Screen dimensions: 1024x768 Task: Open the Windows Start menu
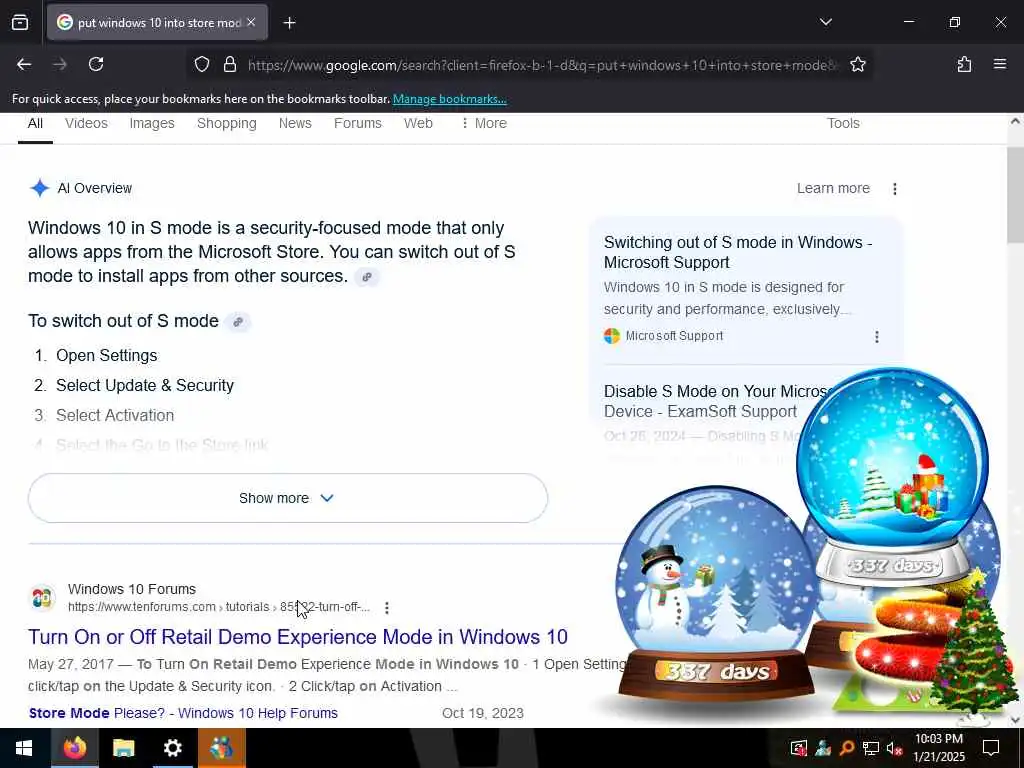tap(24, 748)
